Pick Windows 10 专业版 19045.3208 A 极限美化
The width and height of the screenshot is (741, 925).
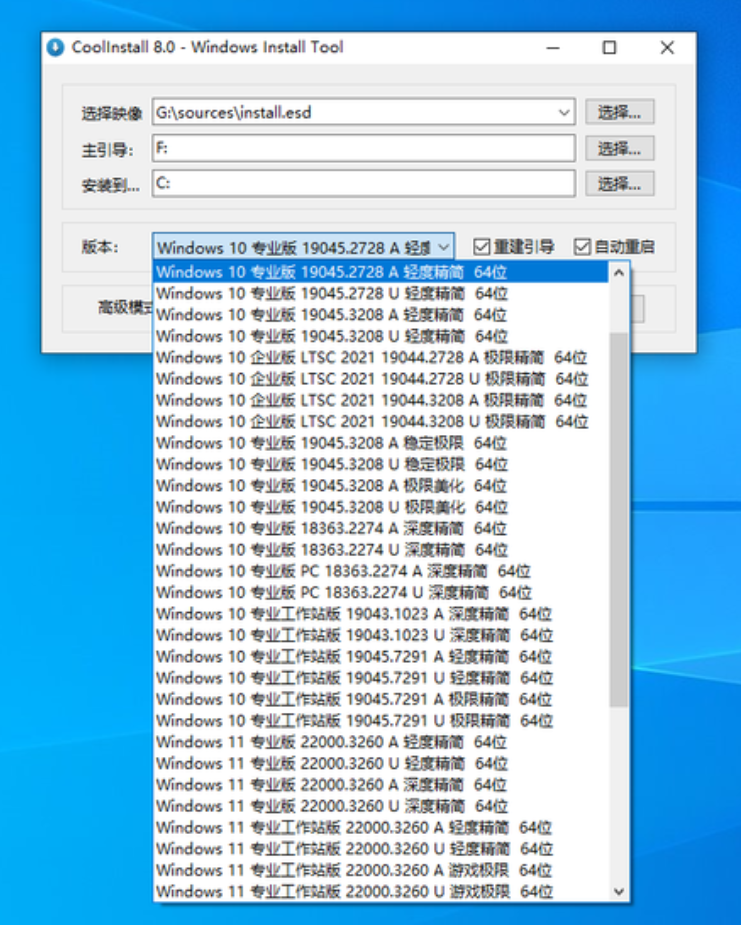[x=381, y=486]
